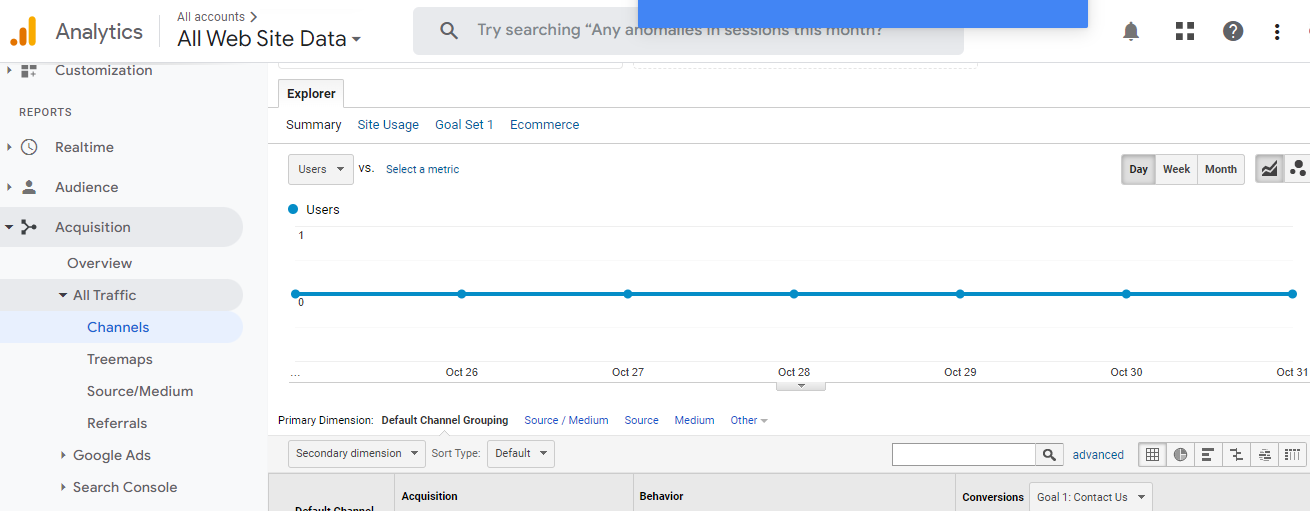Expand the Google Ads section

coord(112,455)
